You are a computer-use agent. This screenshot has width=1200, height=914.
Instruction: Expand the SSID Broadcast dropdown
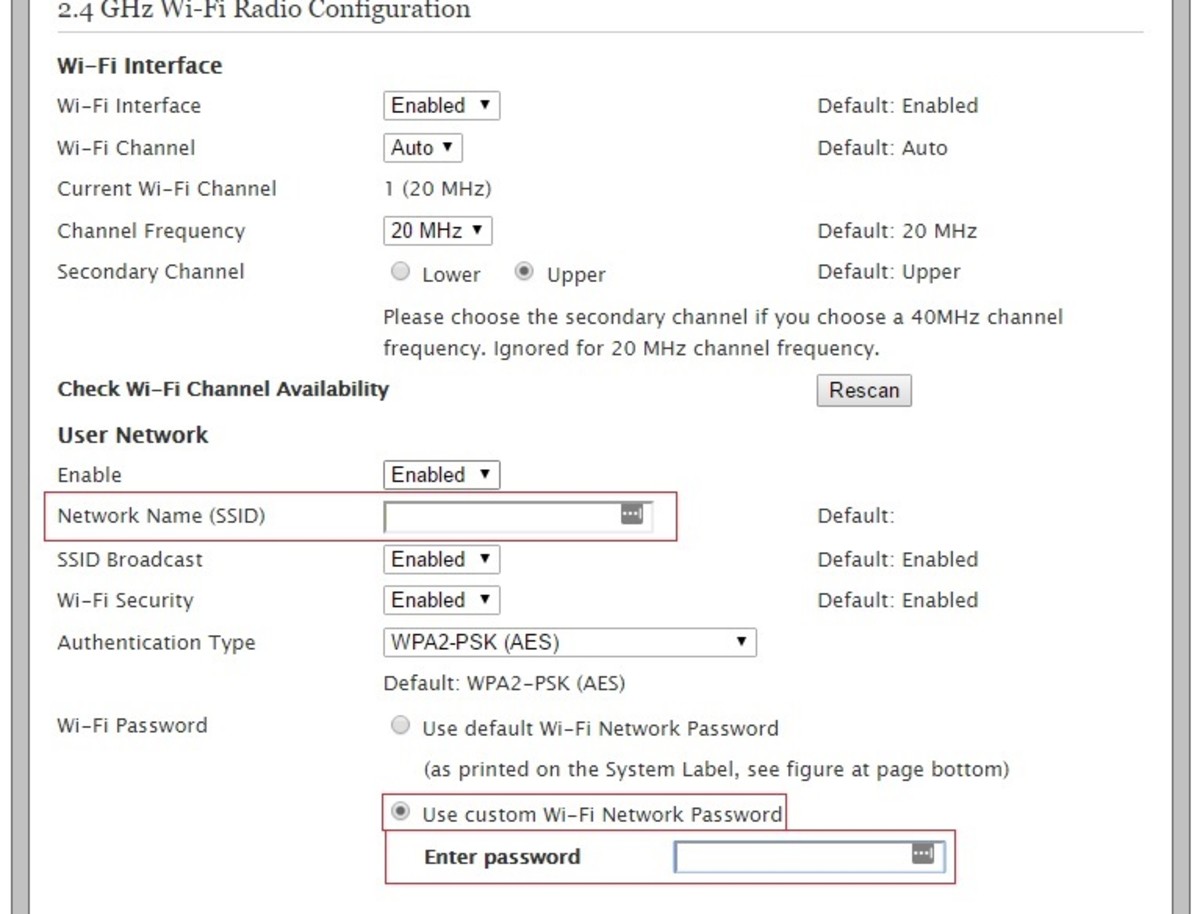(x=441, y=559)
